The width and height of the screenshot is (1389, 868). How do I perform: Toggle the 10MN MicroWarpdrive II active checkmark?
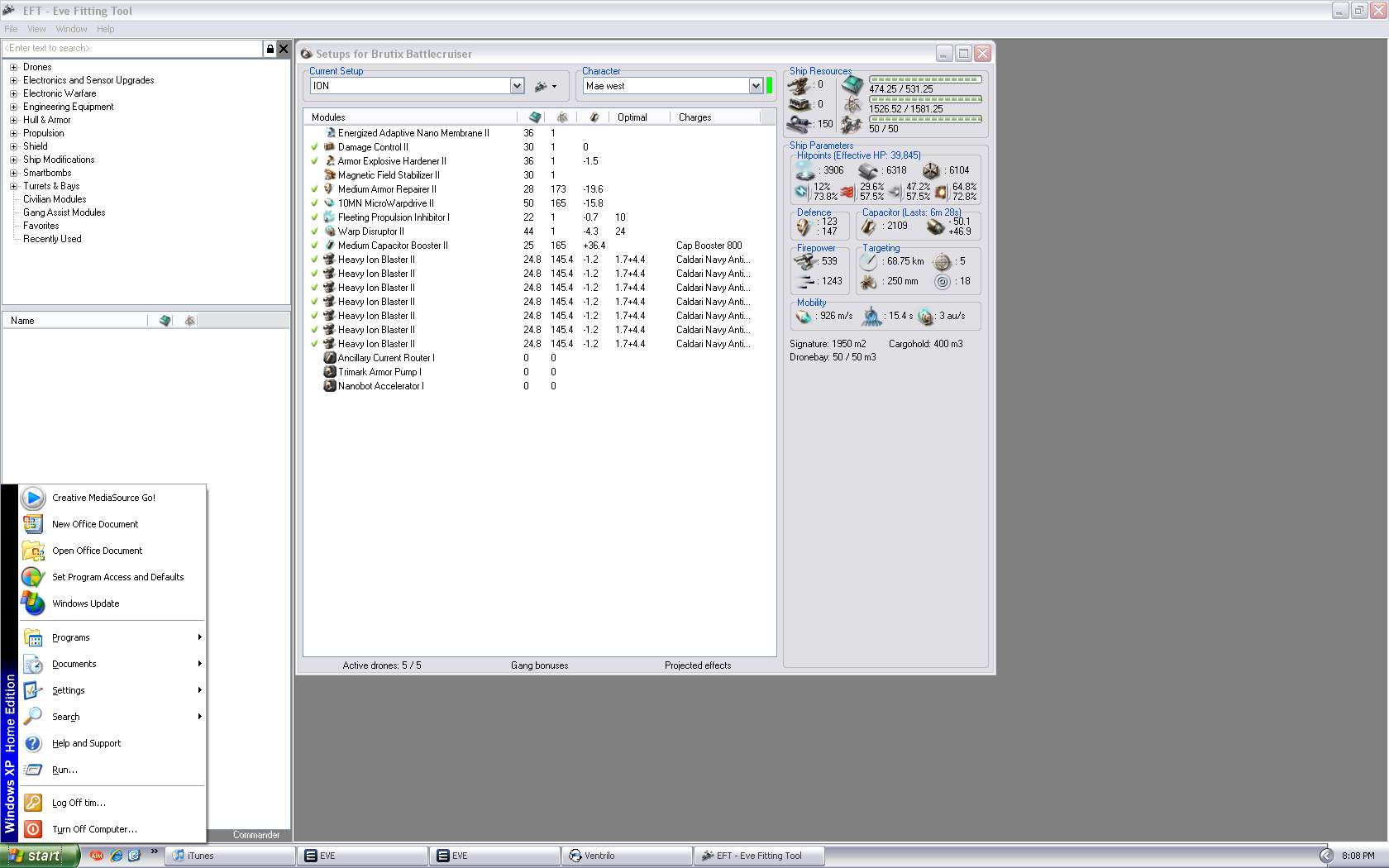(314, 203)
